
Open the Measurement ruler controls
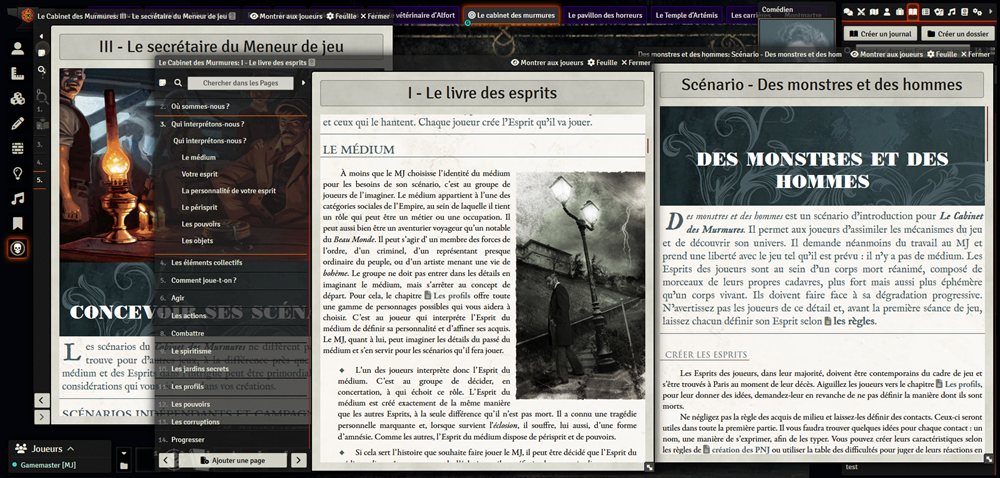click(x=18, y=74)
